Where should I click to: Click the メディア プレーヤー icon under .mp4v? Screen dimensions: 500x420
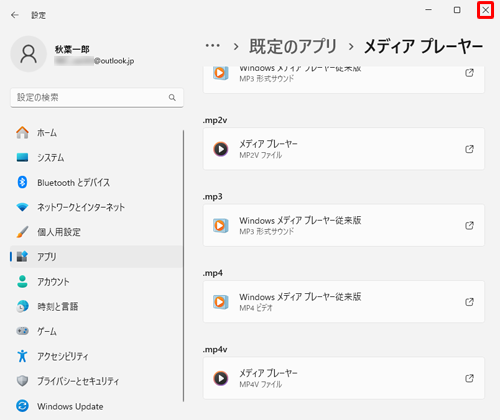221,378
